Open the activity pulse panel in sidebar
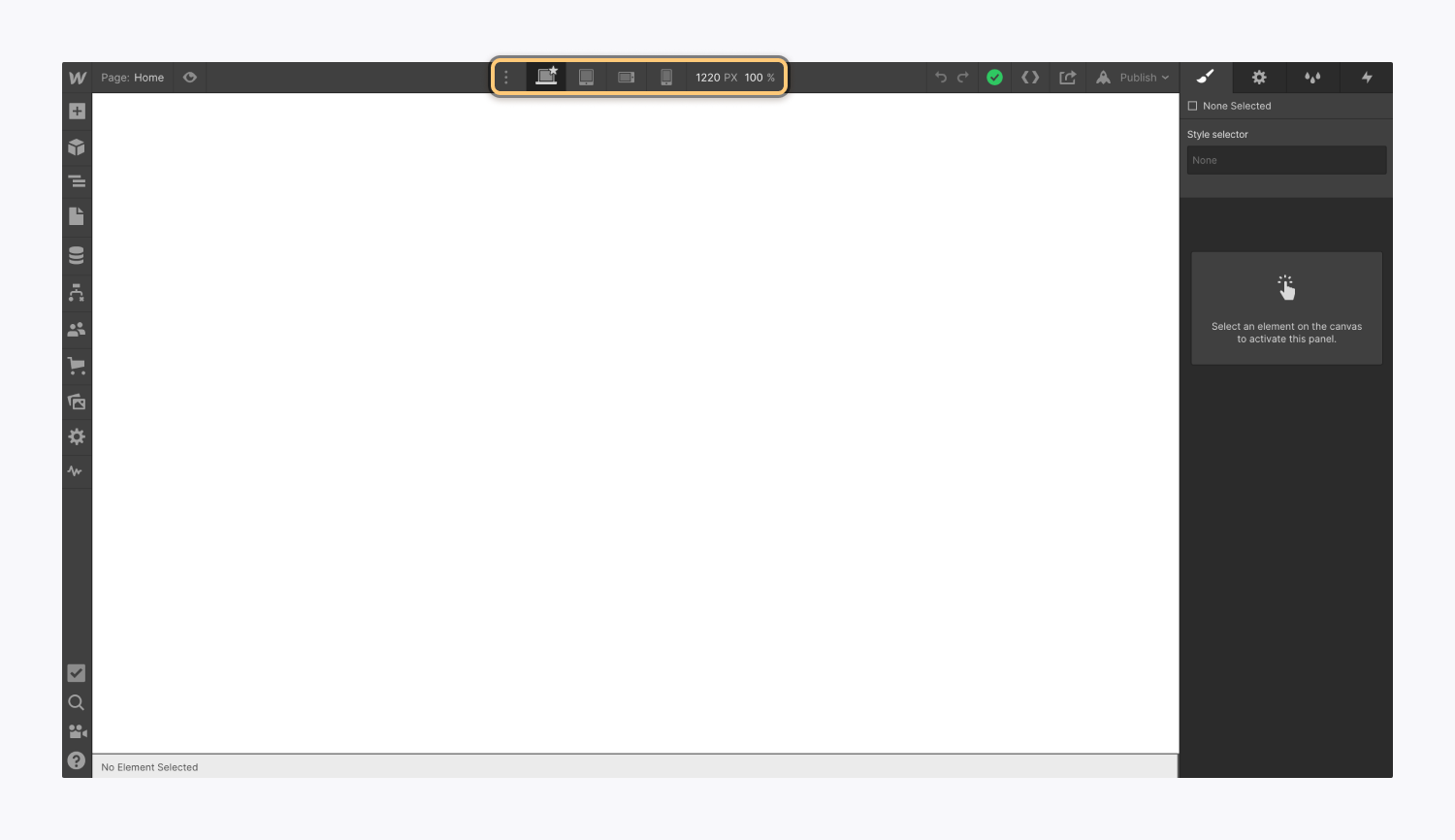Screen dimensions: 1455x840 point(77,471)
